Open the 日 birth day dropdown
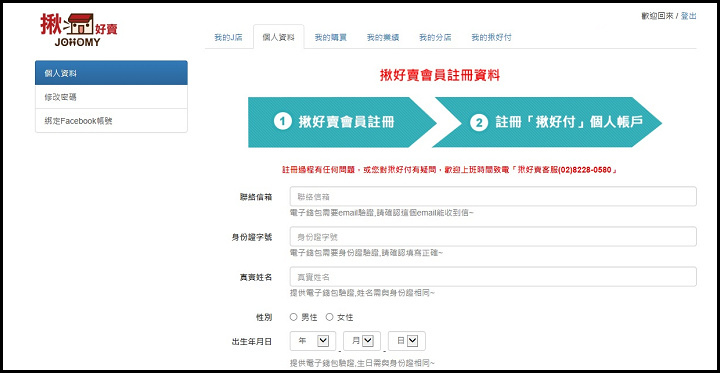 pos(407,341)
